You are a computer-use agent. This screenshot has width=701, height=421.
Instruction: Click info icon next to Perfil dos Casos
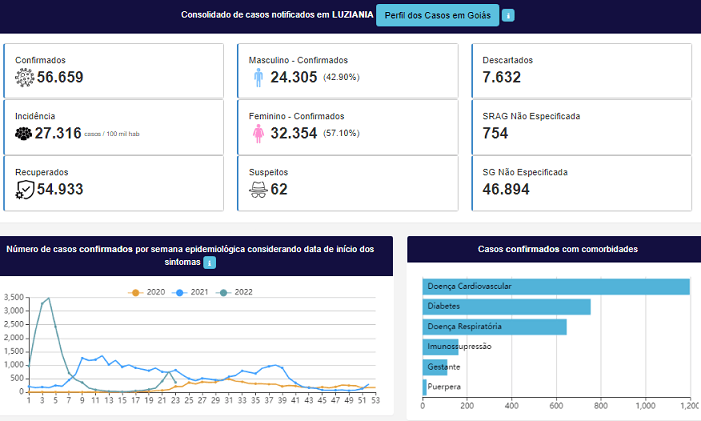(x=508, y=15)
